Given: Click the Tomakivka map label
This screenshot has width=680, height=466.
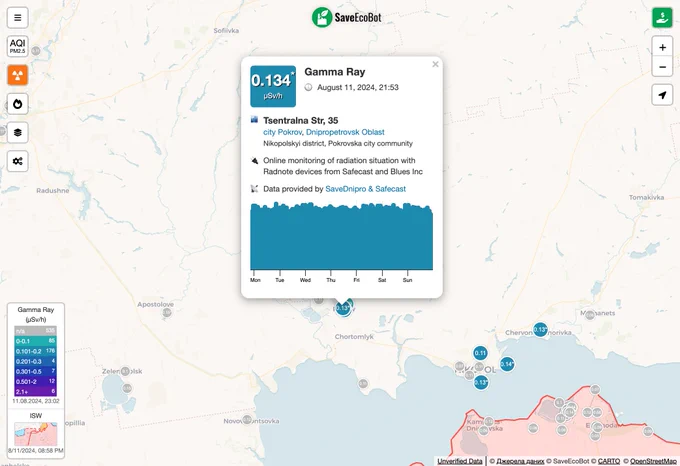Looking at the screenshot, I should (646, 197).
